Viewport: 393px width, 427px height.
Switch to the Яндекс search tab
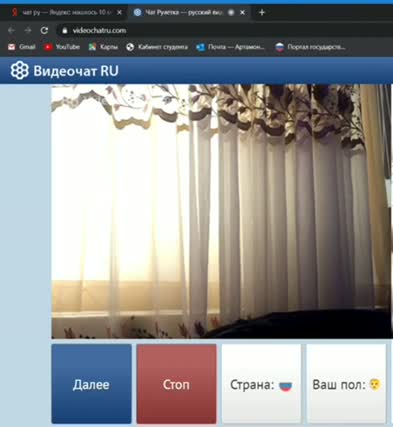(x=63, y=13)
